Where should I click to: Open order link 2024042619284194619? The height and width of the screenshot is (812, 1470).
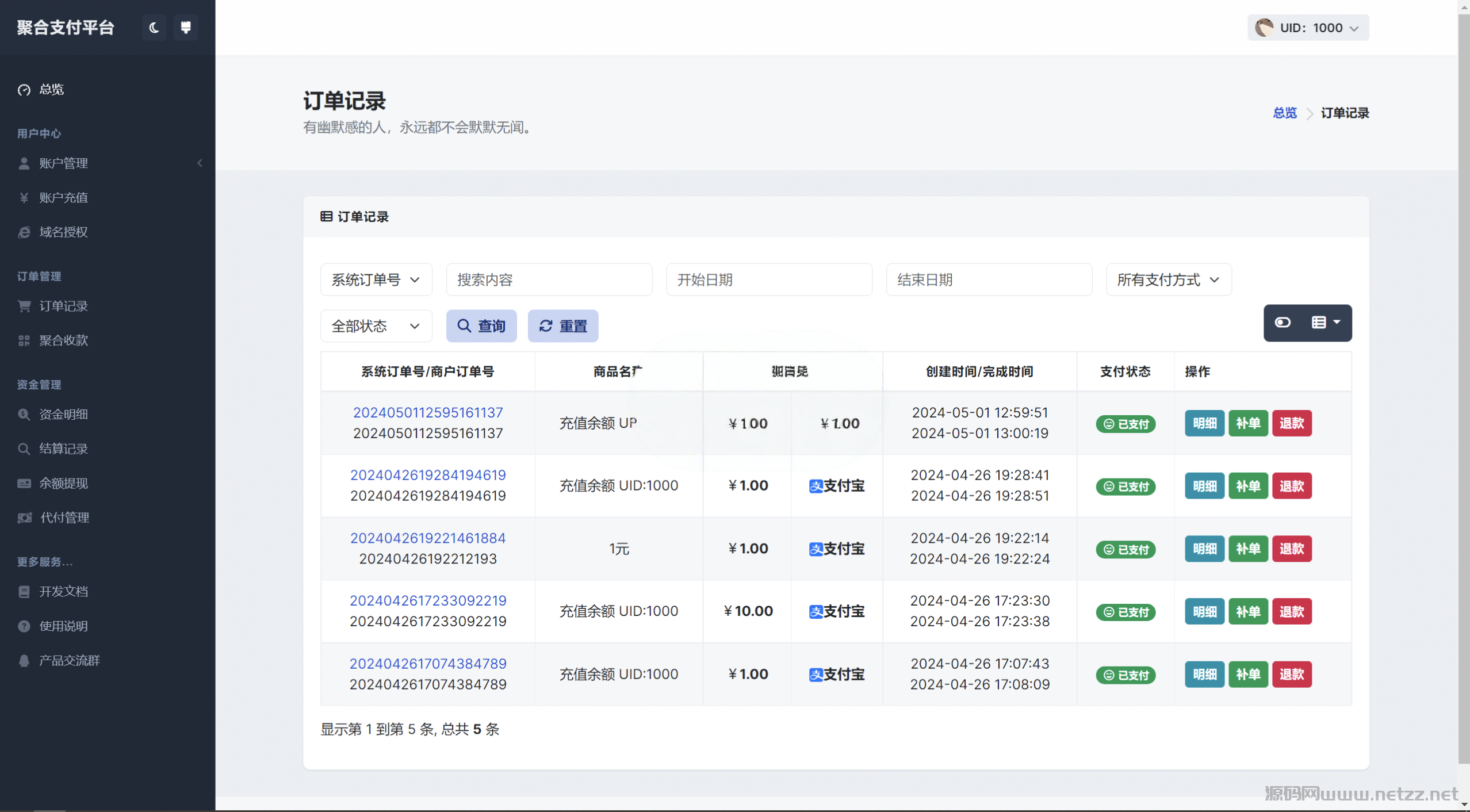[x=428, y=475]
